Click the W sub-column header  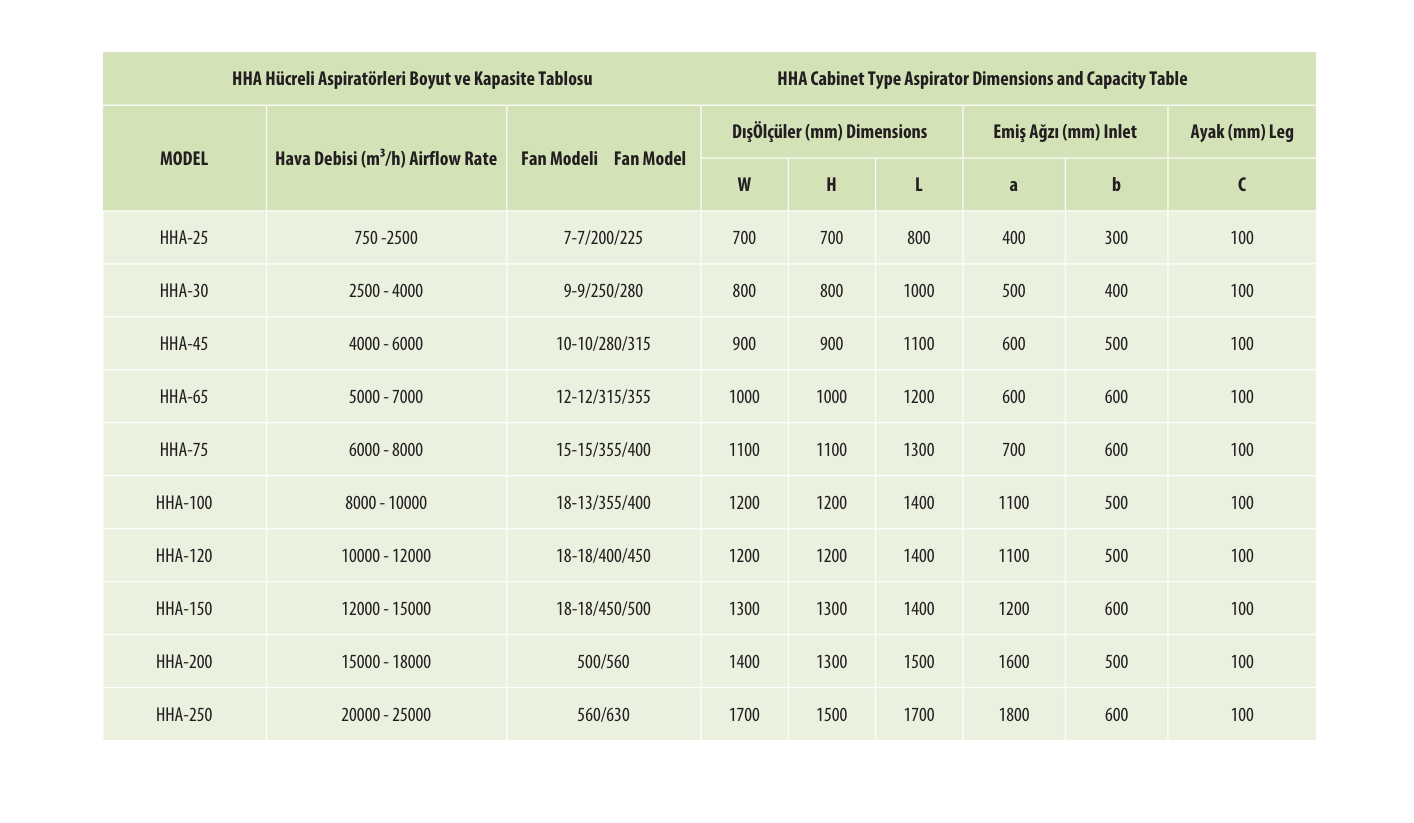pos(744,185)
